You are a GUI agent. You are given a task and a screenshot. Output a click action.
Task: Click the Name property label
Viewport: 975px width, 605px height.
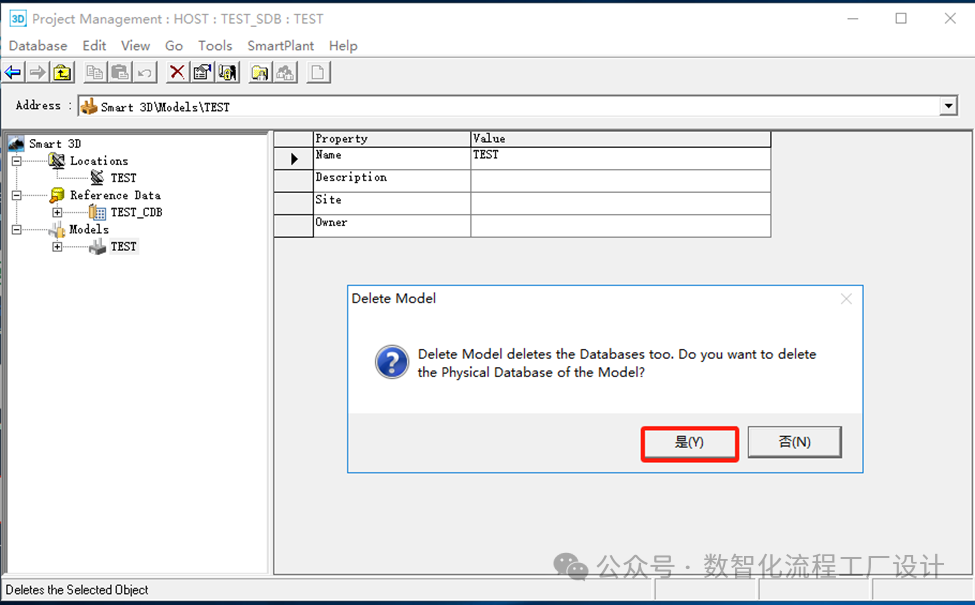coord(328,155)
